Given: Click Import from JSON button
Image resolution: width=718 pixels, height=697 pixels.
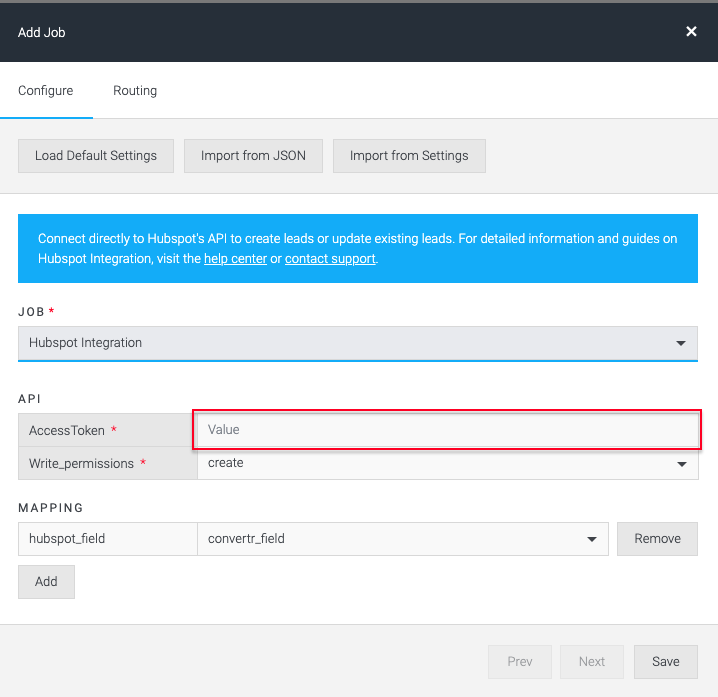Looking at the screenshot, I should pyautogui.click(x=253, y=156).
